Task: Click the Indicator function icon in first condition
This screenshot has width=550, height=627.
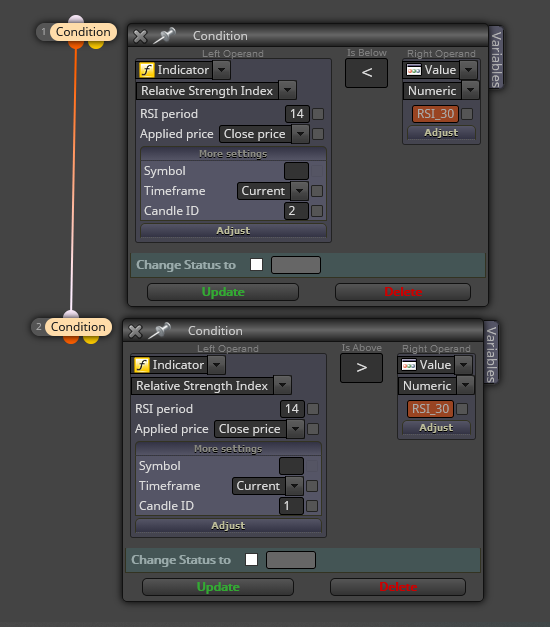Action: pyautogui.click(x=146, y=70)
